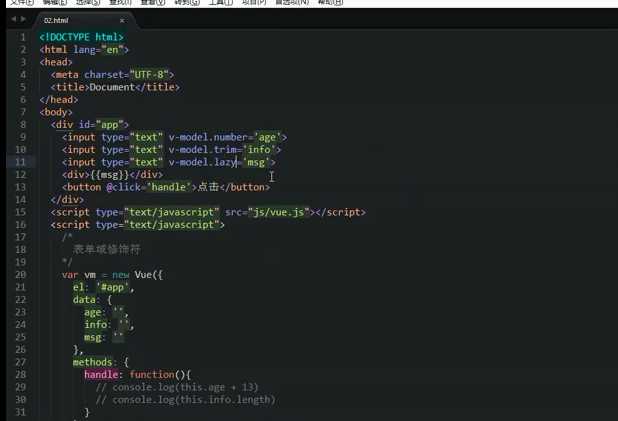Click the word Document in the title
Viewport: 618px width, 421px height.
[x=112, y=87]
